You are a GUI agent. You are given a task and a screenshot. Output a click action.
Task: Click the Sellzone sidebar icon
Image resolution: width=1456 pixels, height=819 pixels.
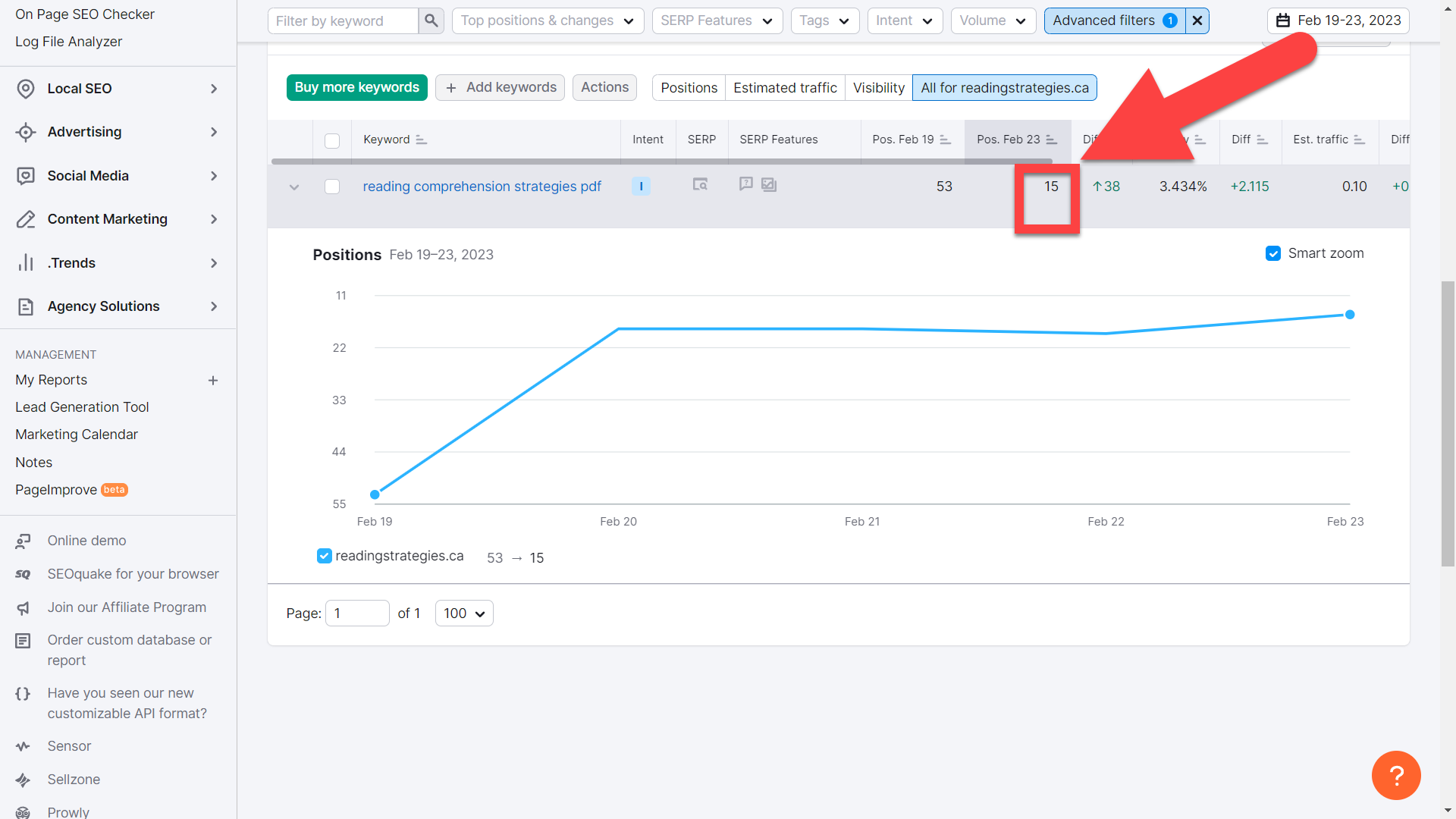(x=24, y=780)
